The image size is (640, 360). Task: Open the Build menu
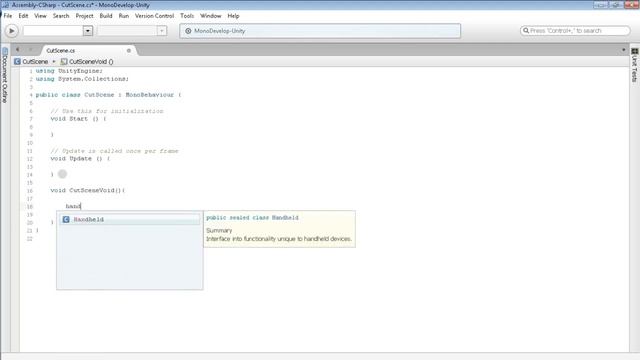pyautogui.click(x=106, y=16)
